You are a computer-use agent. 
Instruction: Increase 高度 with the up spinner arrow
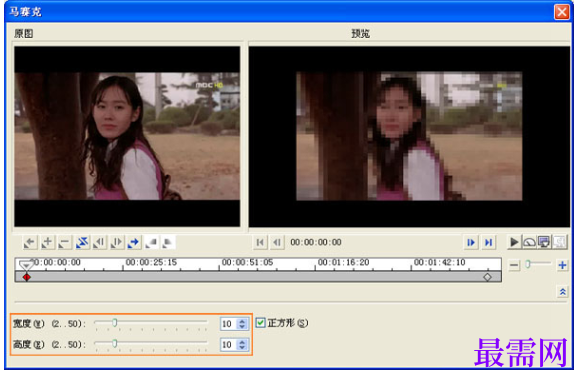(242, 342)
